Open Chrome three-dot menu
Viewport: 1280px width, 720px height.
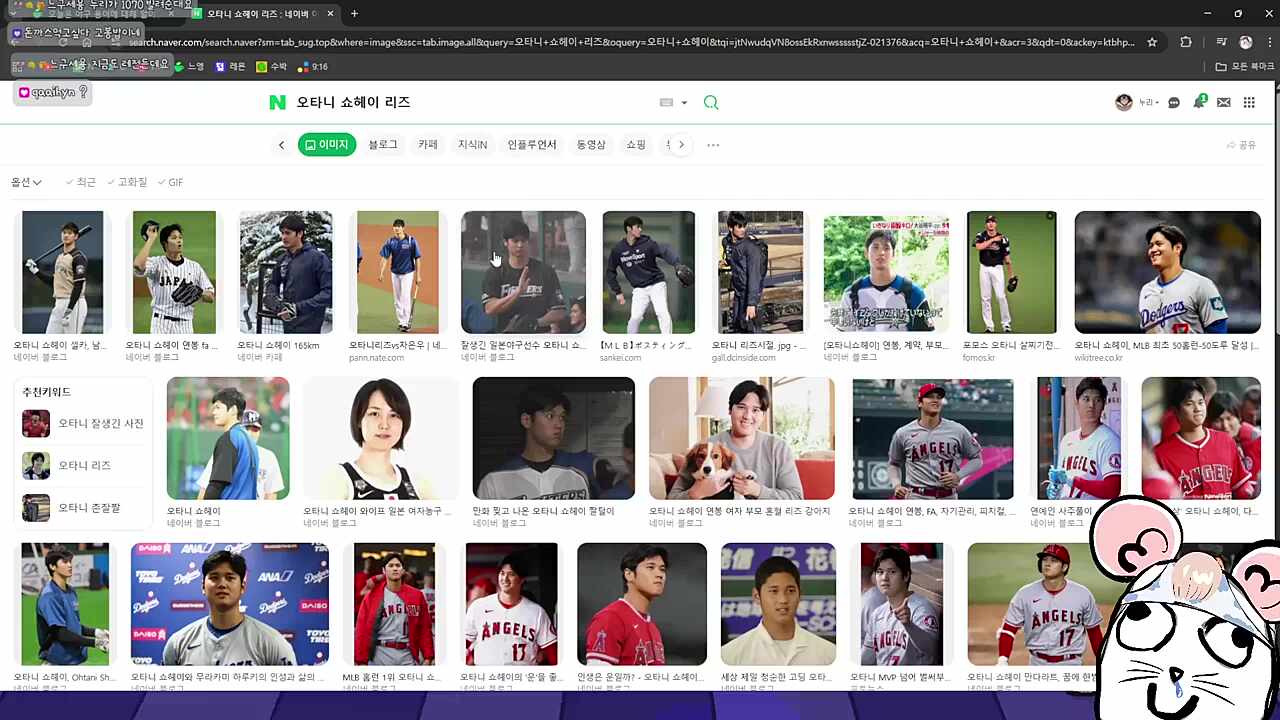point(1268,42)
